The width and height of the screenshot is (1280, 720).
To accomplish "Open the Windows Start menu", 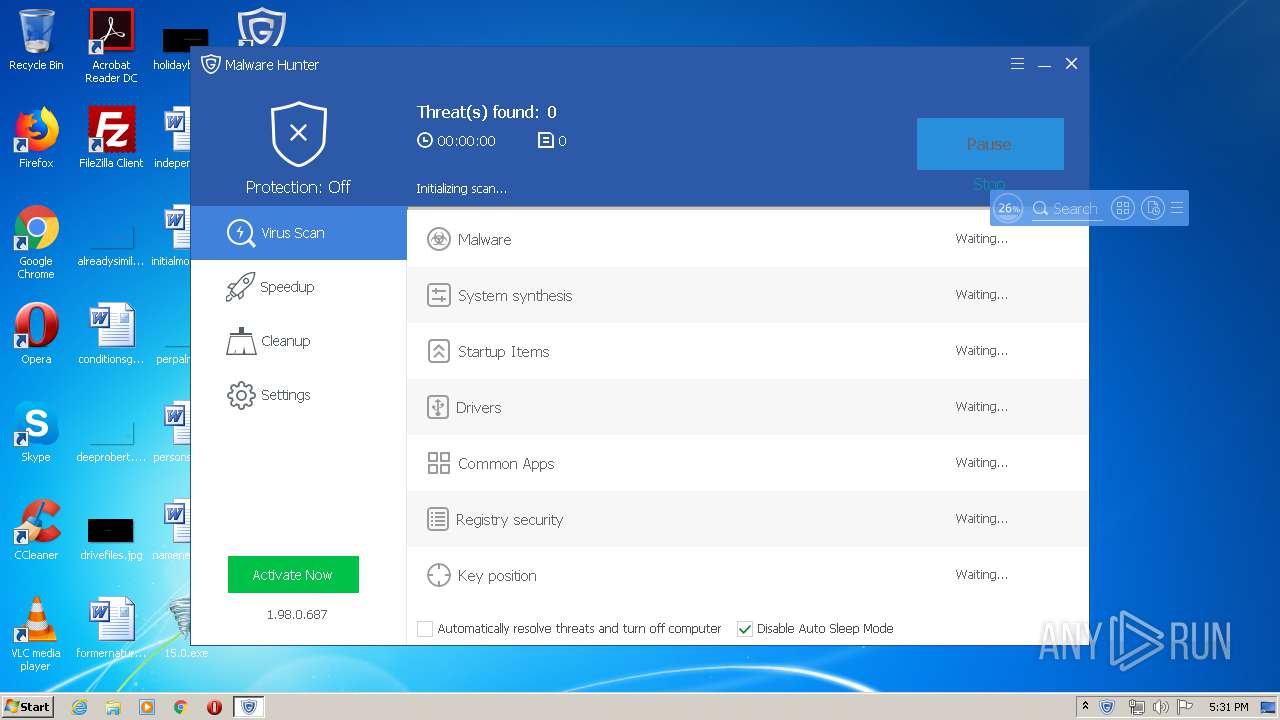I will (28, 706).
